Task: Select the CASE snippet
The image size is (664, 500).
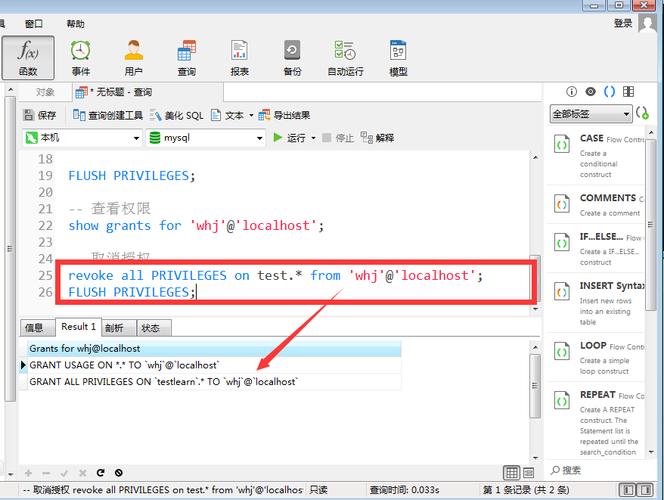Action: point(598,156)
